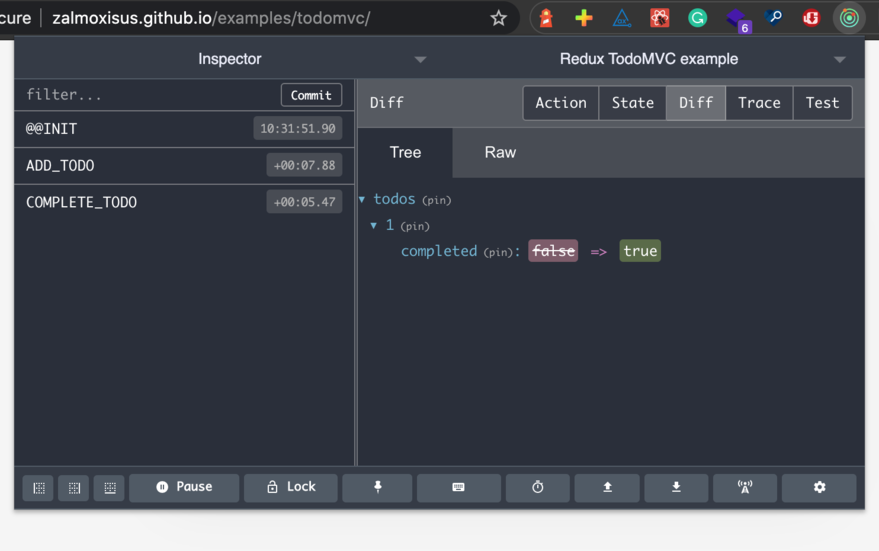
Task: Select the COMPLETE_TODO action row
Action: 184,202
